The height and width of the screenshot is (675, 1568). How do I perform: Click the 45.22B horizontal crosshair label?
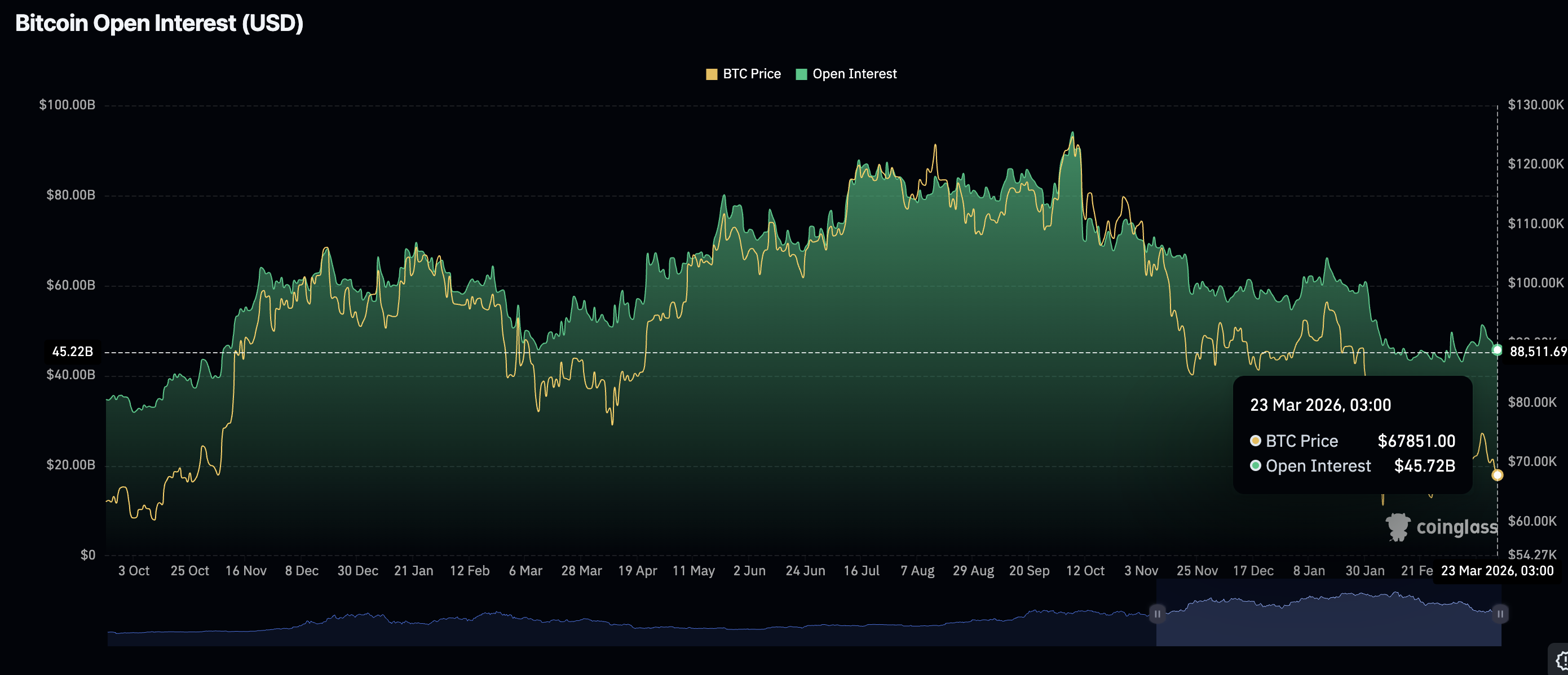72,352
